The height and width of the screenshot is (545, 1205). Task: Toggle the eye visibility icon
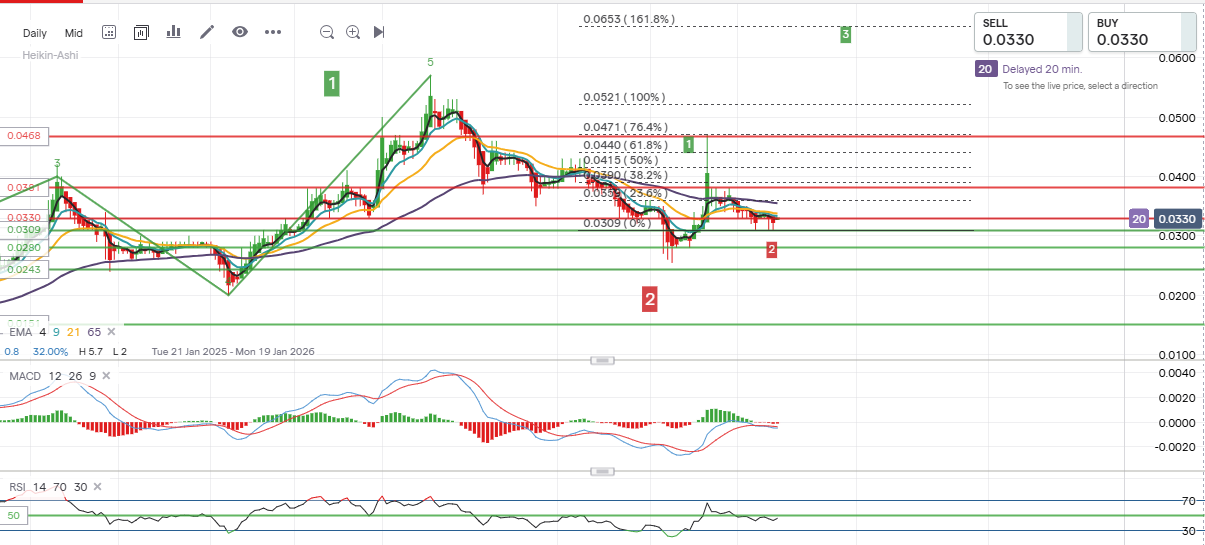click(x=240, y=32)
